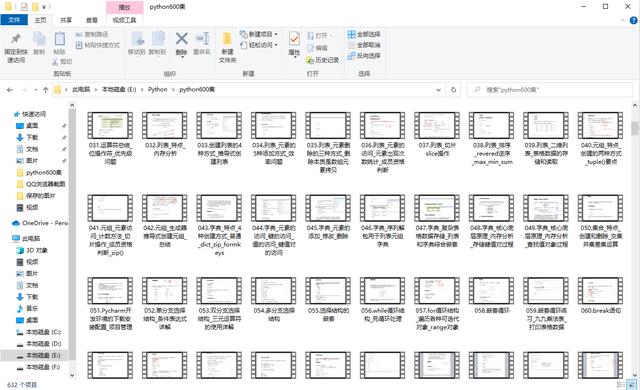Image resolution: width=640 pixels, height=390 pixels.
Task: Expand the address bar history dropdown
Action: point(438,90)
